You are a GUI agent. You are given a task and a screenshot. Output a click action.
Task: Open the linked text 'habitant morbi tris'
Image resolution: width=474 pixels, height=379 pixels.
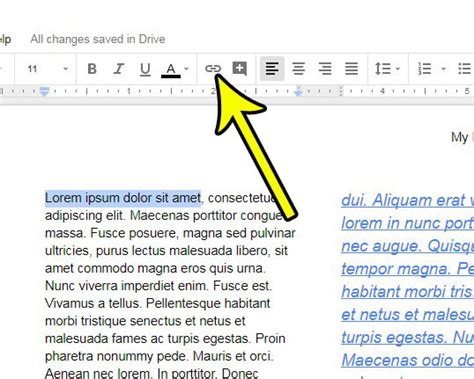(x=407, y=292)
